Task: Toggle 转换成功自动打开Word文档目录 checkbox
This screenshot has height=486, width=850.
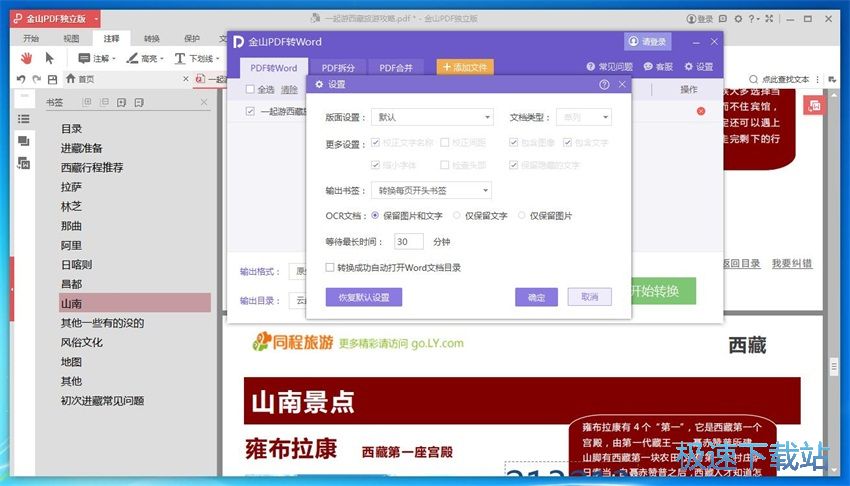Action: coord(329,267)
